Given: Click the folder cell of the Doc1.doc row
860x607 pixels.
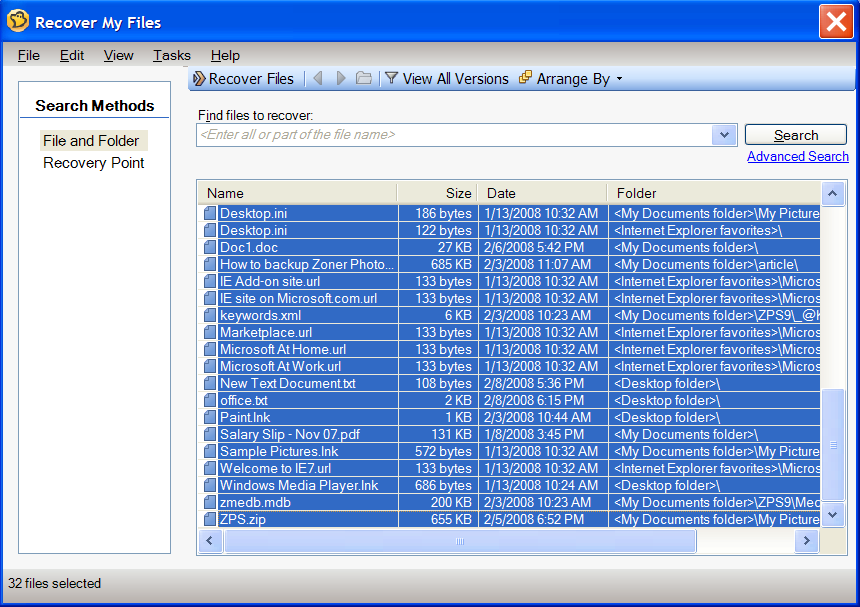Looking at the screenshot, I should (714, 247).
